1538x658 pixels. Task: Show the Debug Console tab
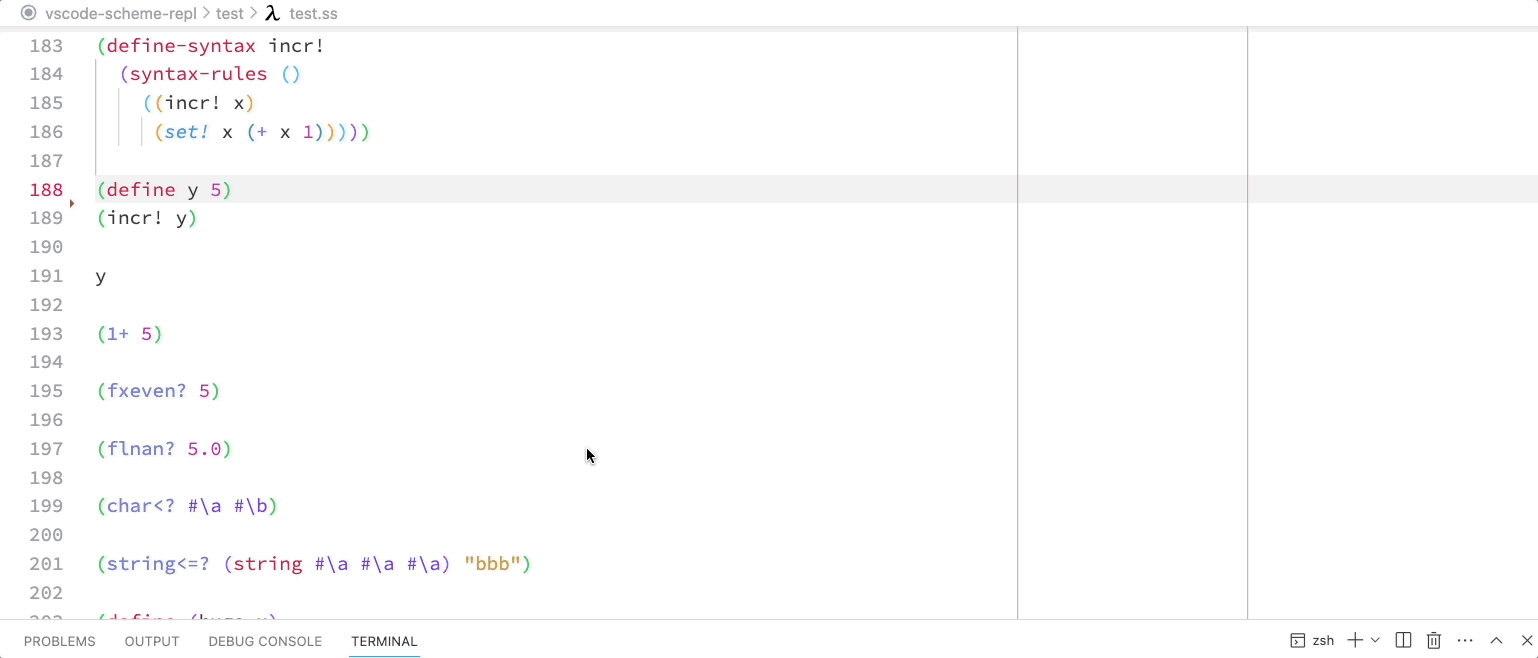coord(265,642)
